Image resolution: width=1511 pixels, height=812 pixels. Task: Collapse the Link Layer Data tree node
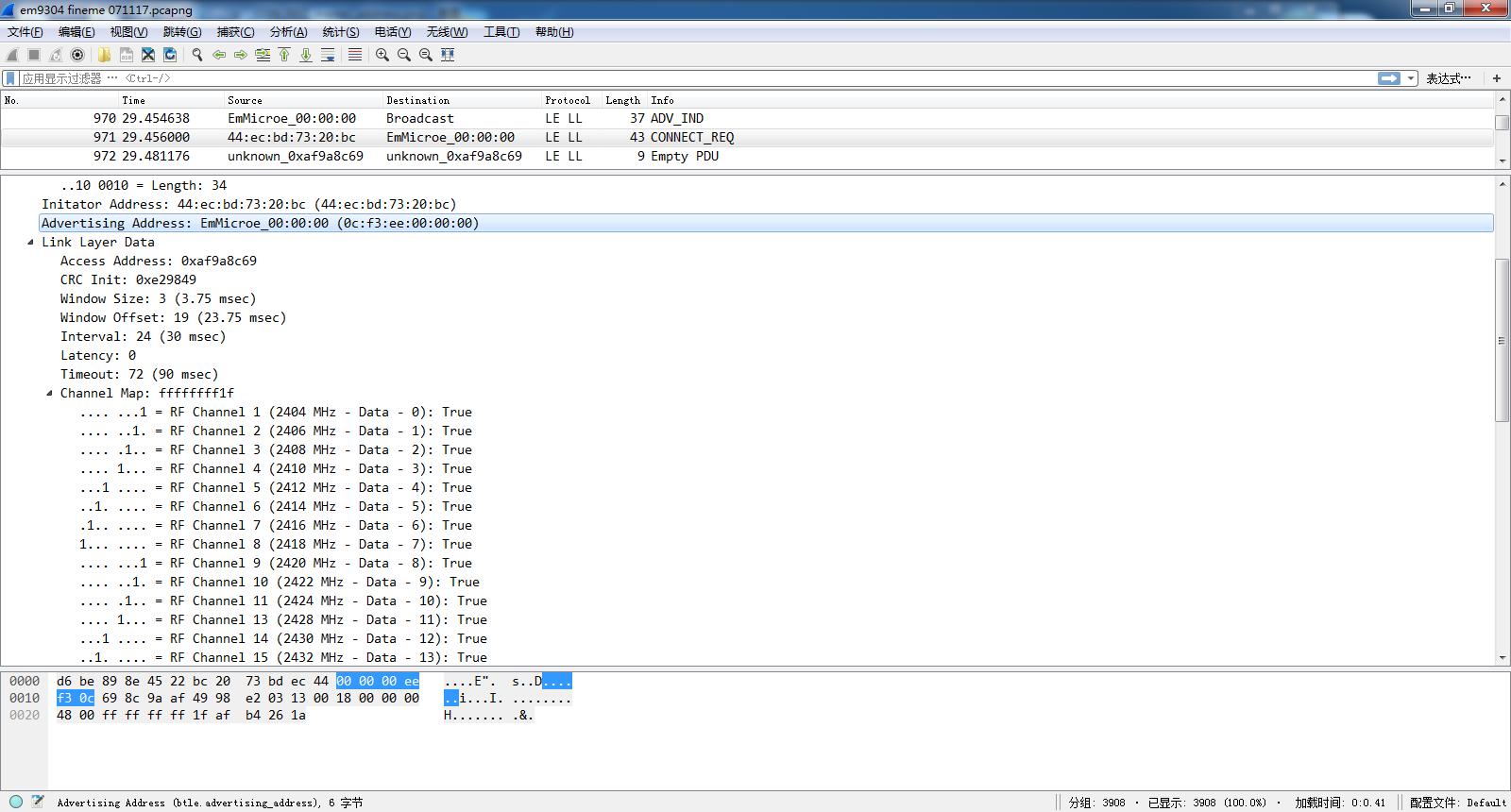(x=30, y=243)
